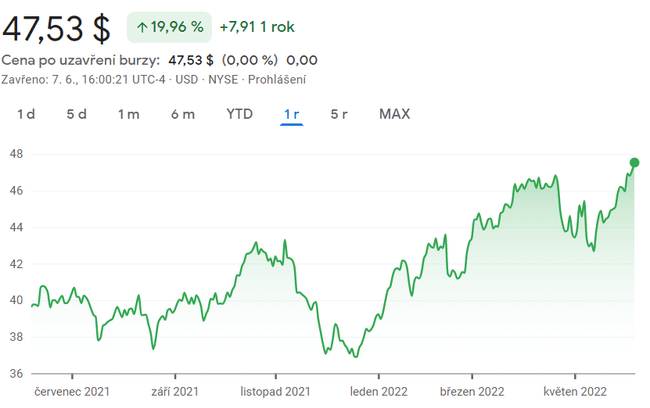The image size is (650, 408).
Task: Click the květen 2022 axis label
Action: click(575, 391)
